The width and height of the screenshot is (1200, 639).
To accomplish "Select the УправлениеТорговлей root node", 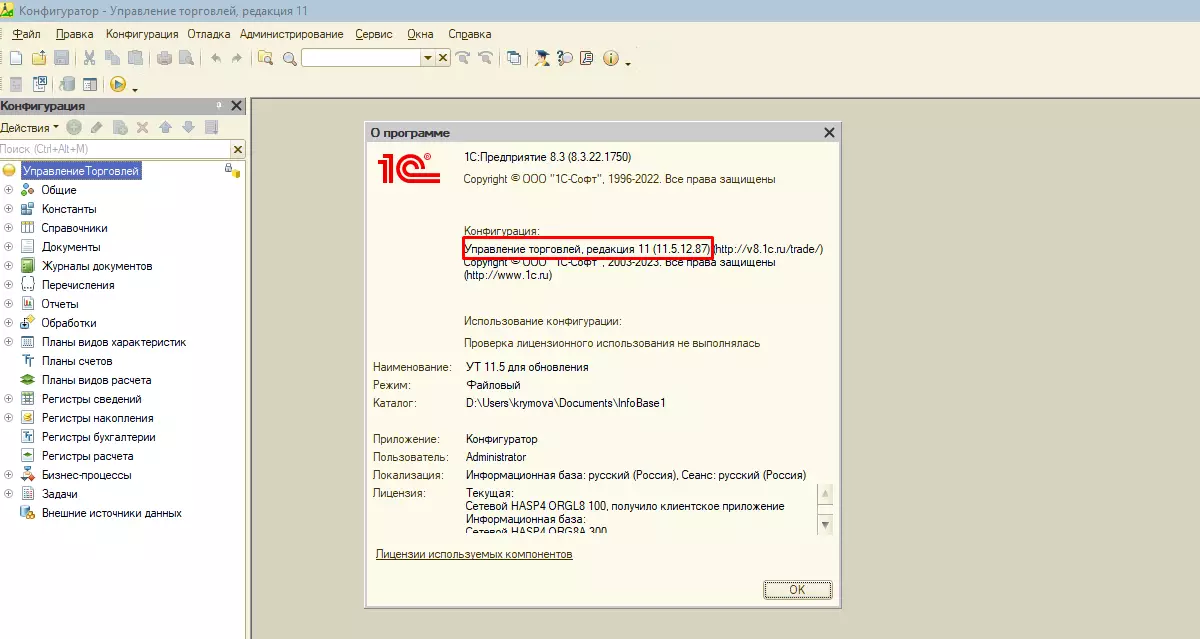I will pos(81,171).
